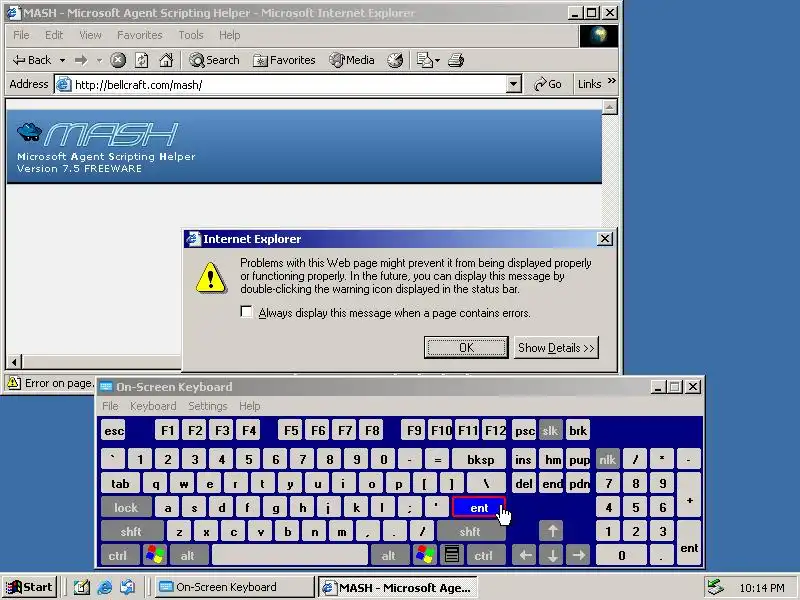The width and height of the screenshot is (800, 600).
Task: Go to Home page icon in IE toolbar
Action: pyautogui.click(x=166, y=60)
